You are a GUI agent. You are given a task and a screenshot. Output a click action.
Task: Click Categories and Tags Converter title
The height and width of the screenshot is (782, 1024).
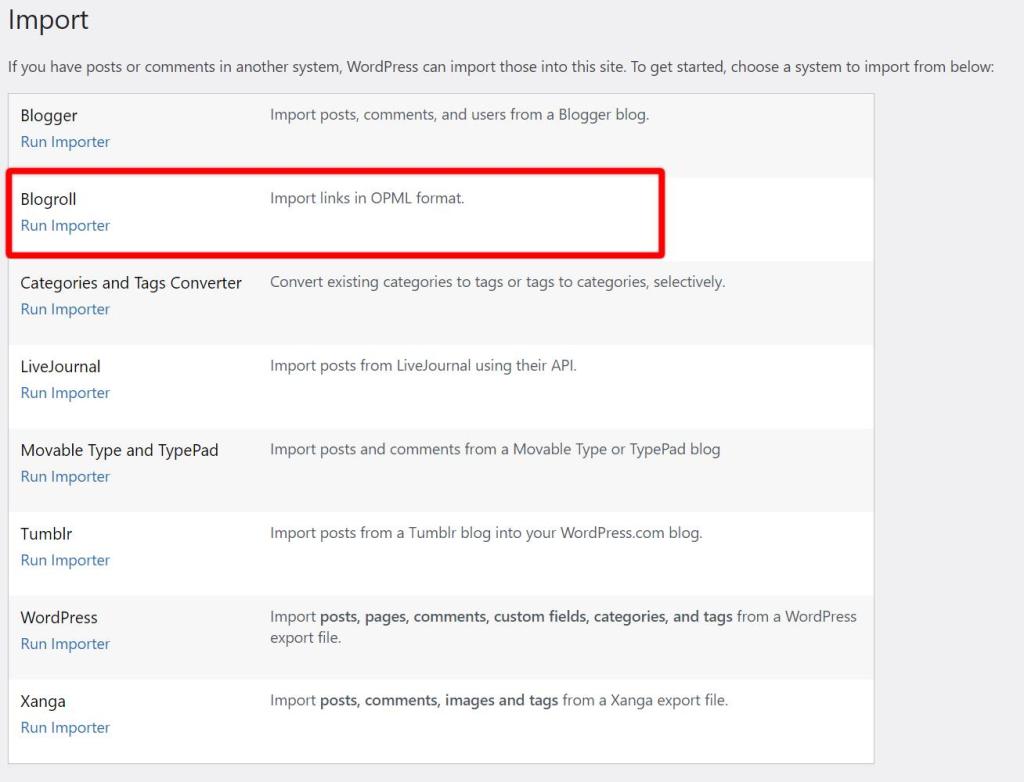tap(131, 283)
